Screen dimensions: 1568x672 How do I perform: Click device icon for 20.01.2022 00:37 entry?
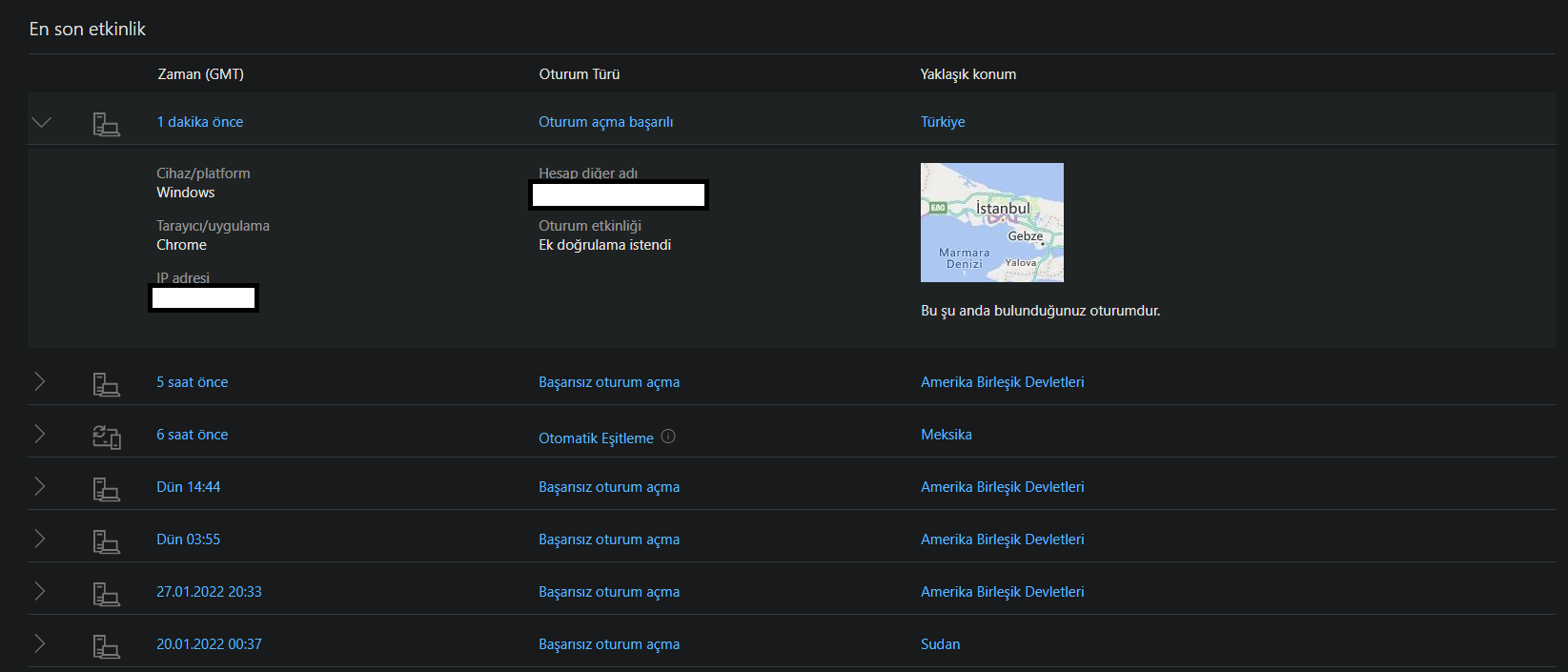pyautogui.click(x=106, y=646)
